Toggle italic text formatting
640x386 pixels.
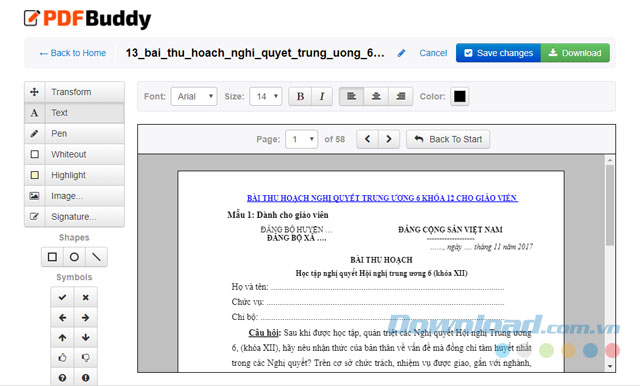[322, 96]
